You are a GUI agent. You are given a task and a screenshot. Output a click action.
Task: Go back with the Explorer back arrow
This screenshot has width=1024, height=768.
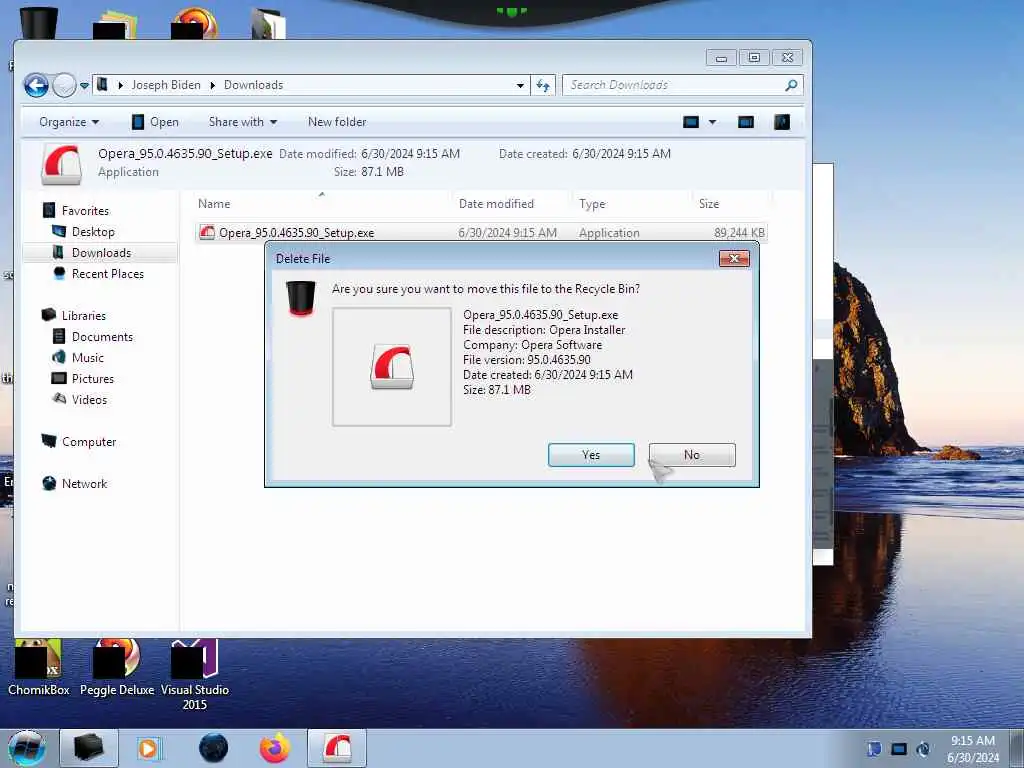[x=36, y=85]
